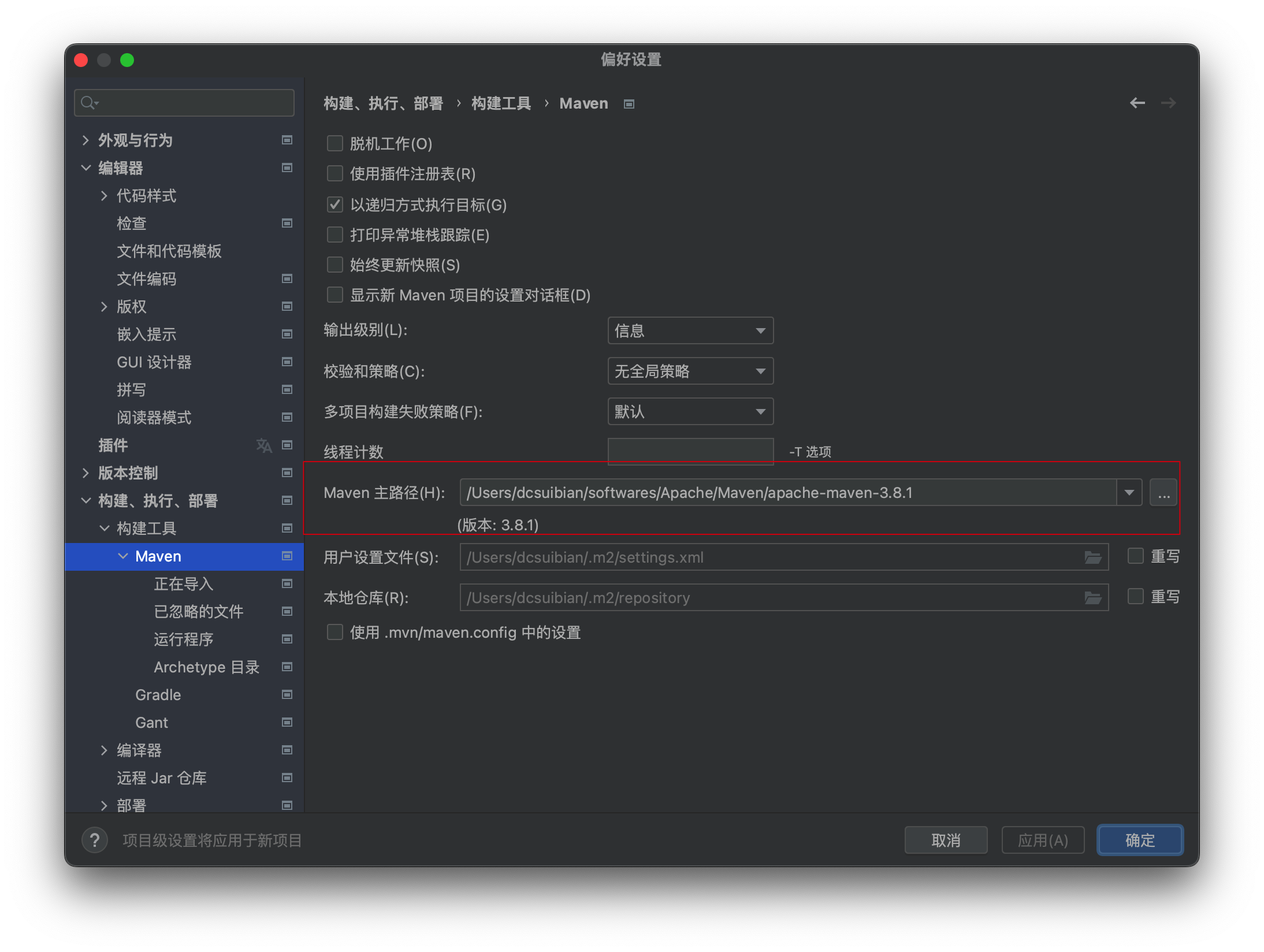Image resolution: width=1264 pixels, height=952 pixels.
Task: Click project icon on selected Maven row
Action: point(287,556)
